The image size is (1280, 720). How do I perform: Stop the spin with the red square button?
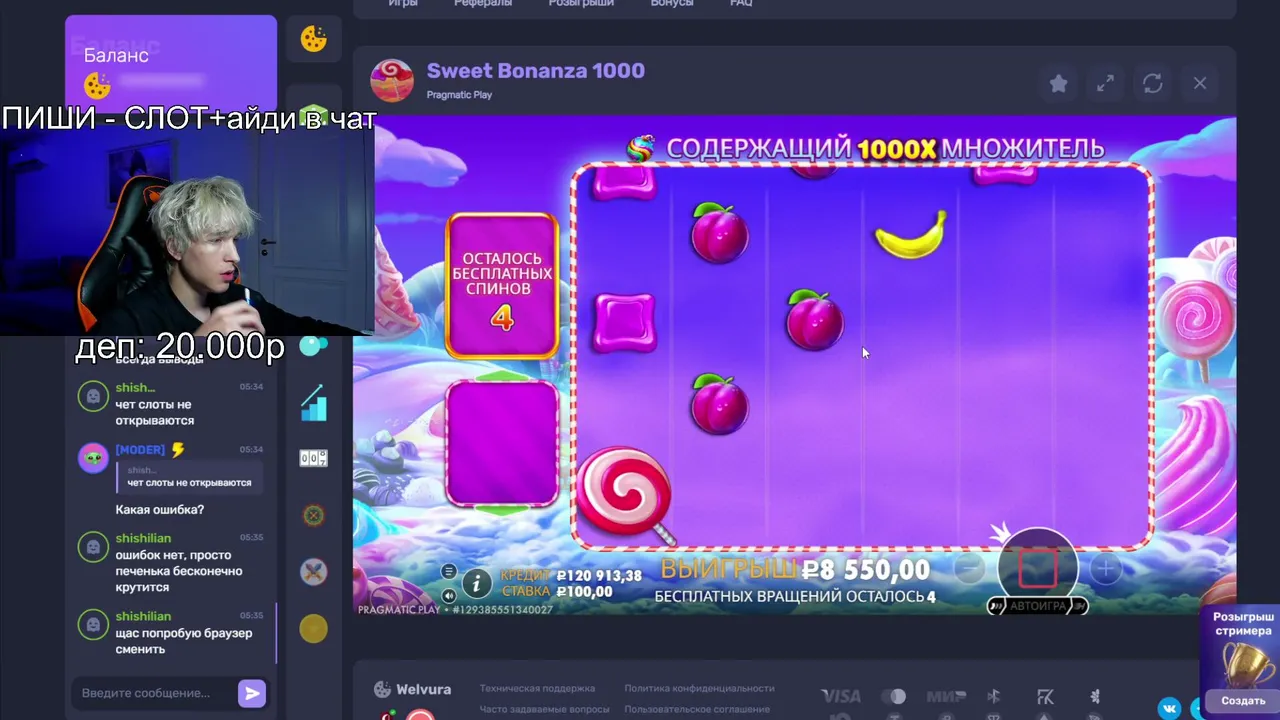(x=1037, y=567)
